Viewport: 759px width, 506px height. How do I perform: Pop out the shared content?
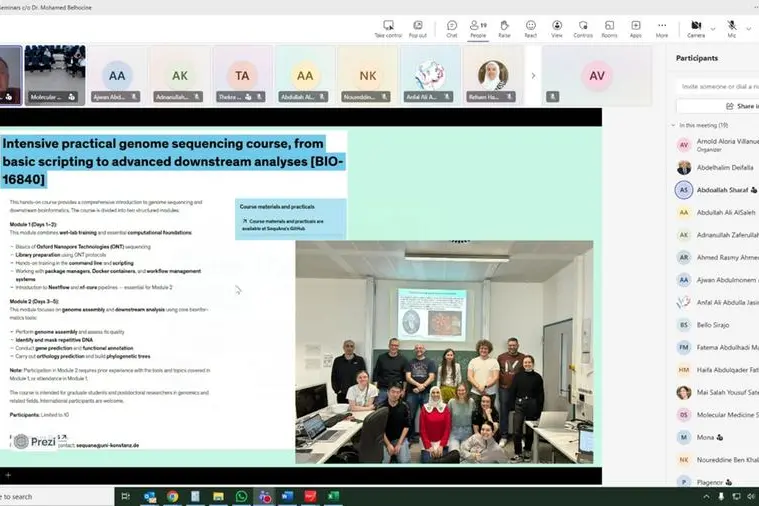click(x=418, y=28)
